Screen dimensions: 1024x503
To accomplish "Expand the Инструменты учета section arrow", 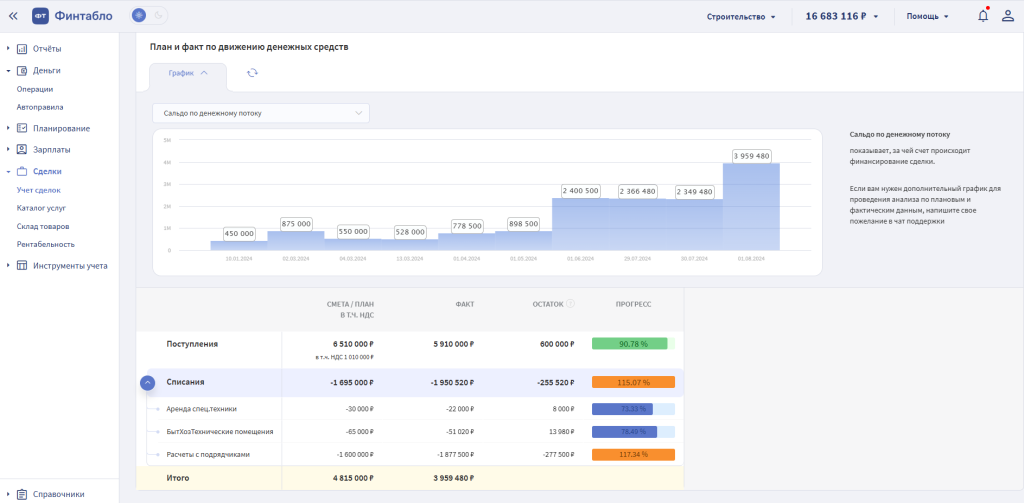I will (8, 266).
